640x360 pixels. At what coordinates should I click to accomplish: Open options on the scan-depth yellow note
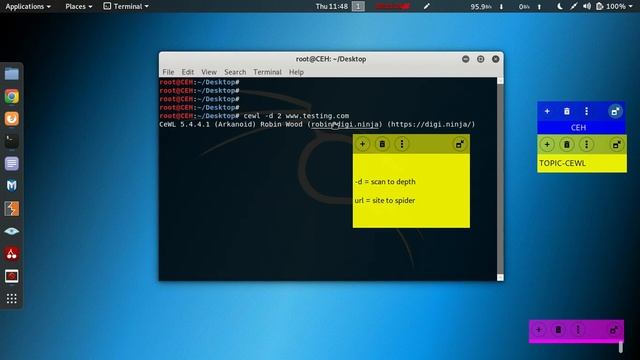(402, 144)
